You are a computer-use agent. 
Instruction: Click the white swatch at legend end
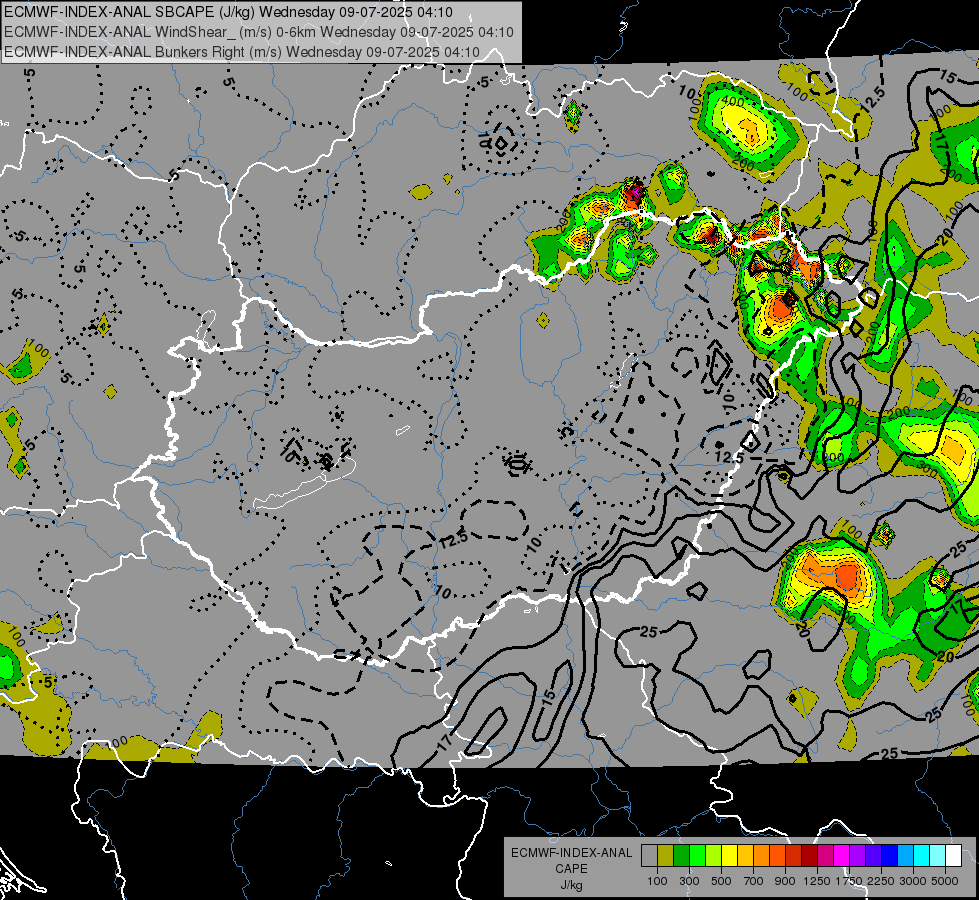[954, 856]
